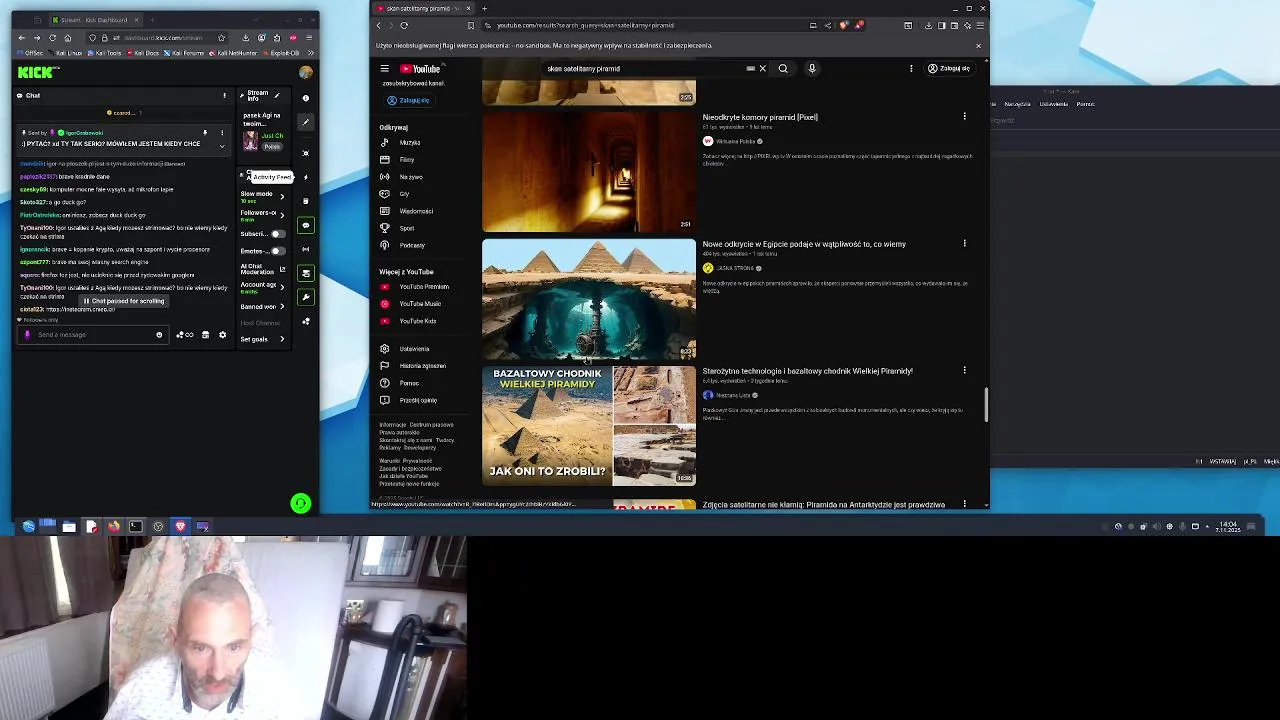This screenshot has width=1280, height=720.
Task: Open terminal from the taskbar
Action: coord(135,526)
